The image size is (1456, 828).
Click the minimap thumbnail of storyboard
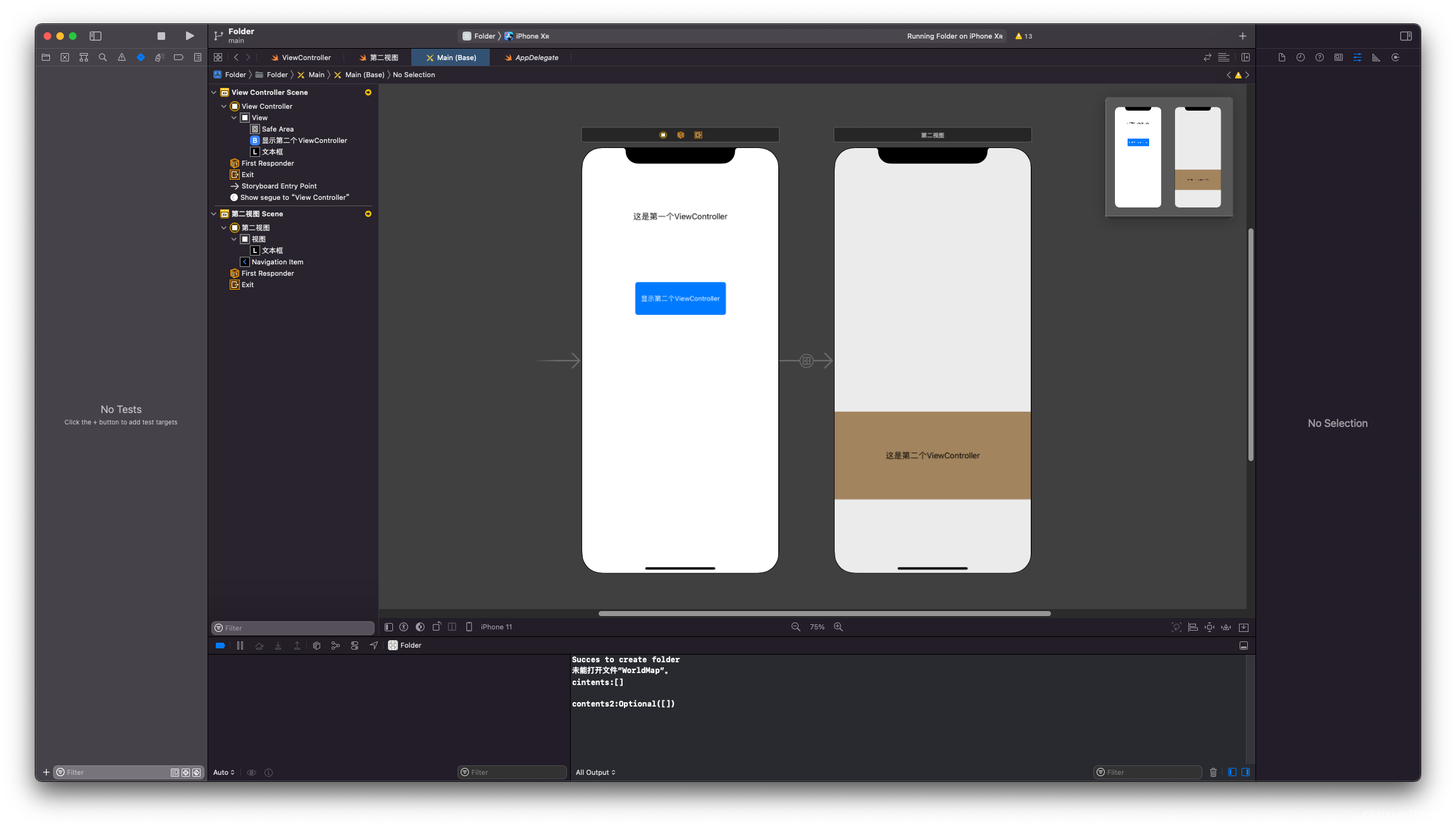click(1169, 157)
